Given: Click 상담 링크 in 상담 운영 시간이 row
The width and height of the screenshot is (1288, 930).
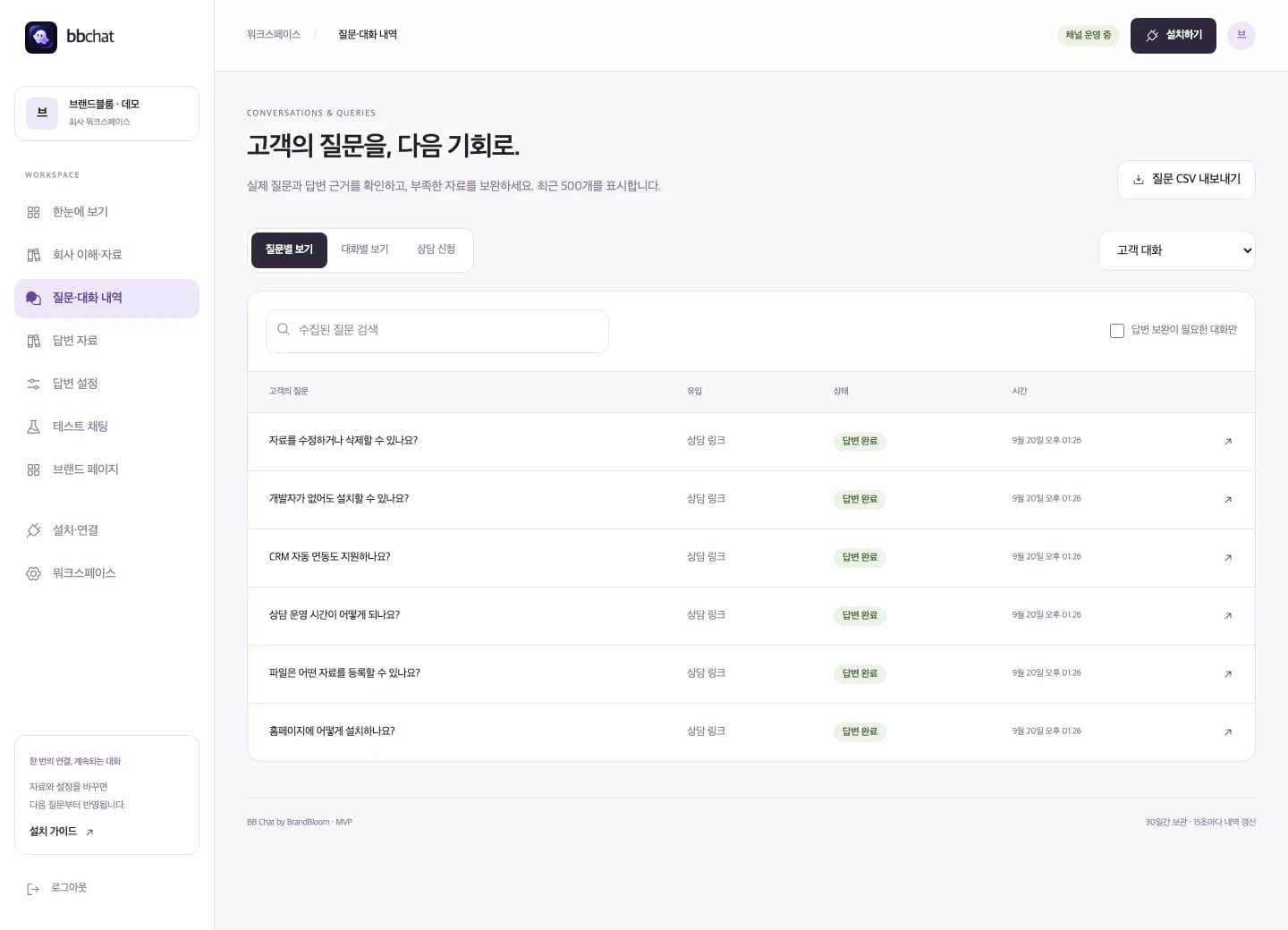Looking at the screenshot, I should coord(706,615).
